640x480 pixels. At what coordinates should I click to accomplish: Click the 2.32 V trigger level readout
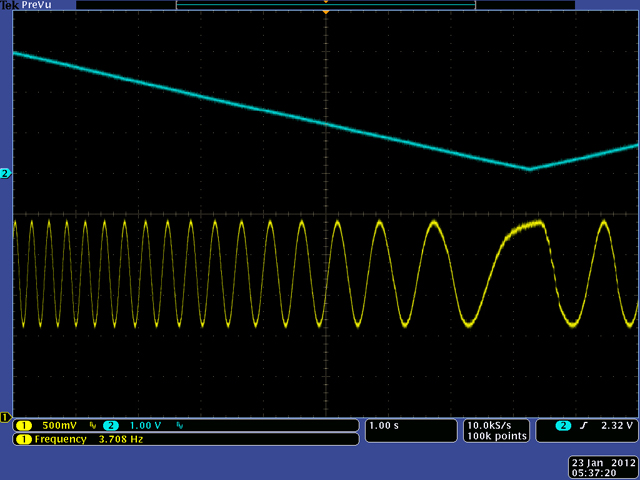click(616, 426)
